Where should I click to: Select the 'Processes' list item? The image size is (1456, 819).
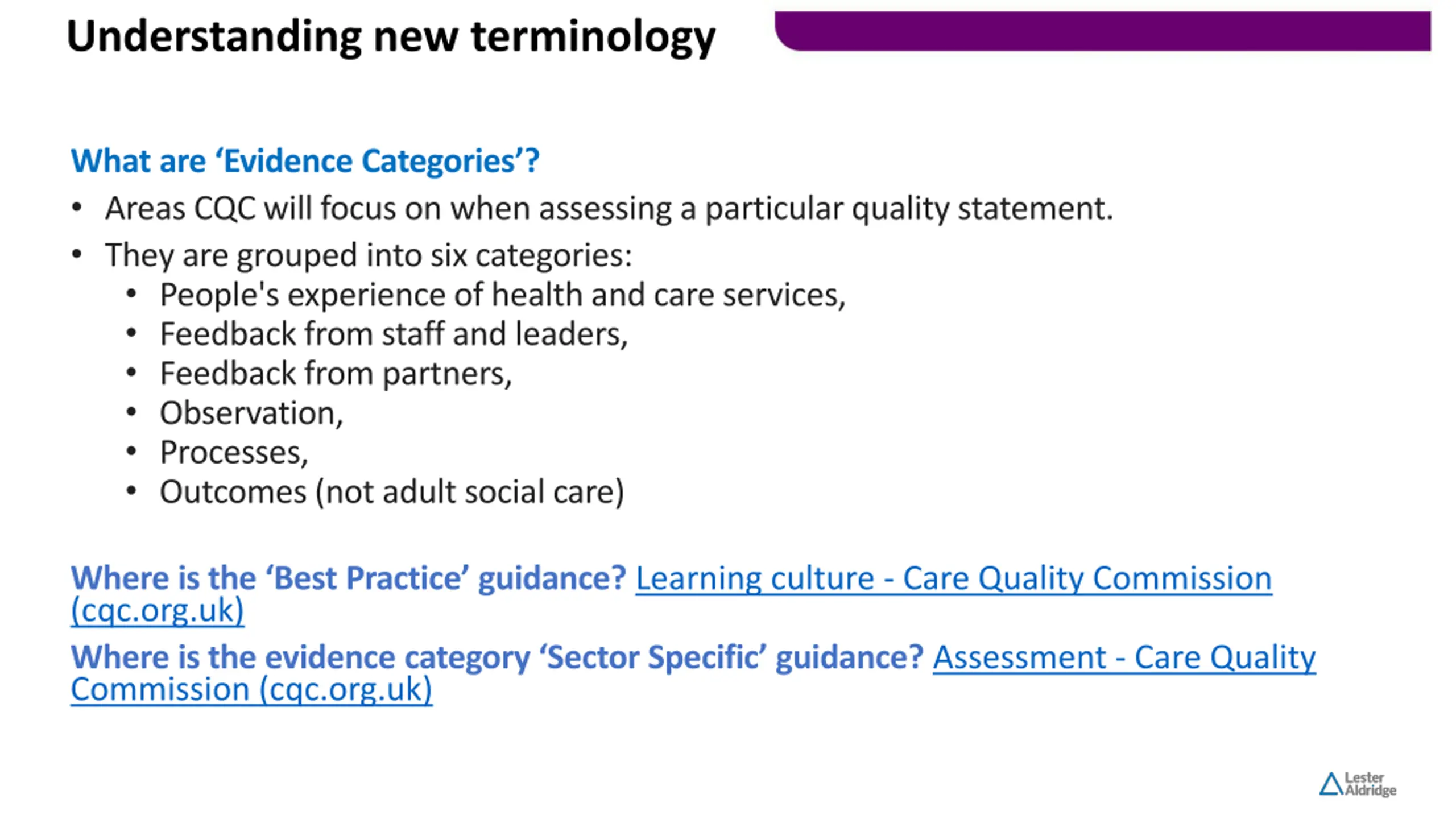pyautogui.click(x=234, y=453)
